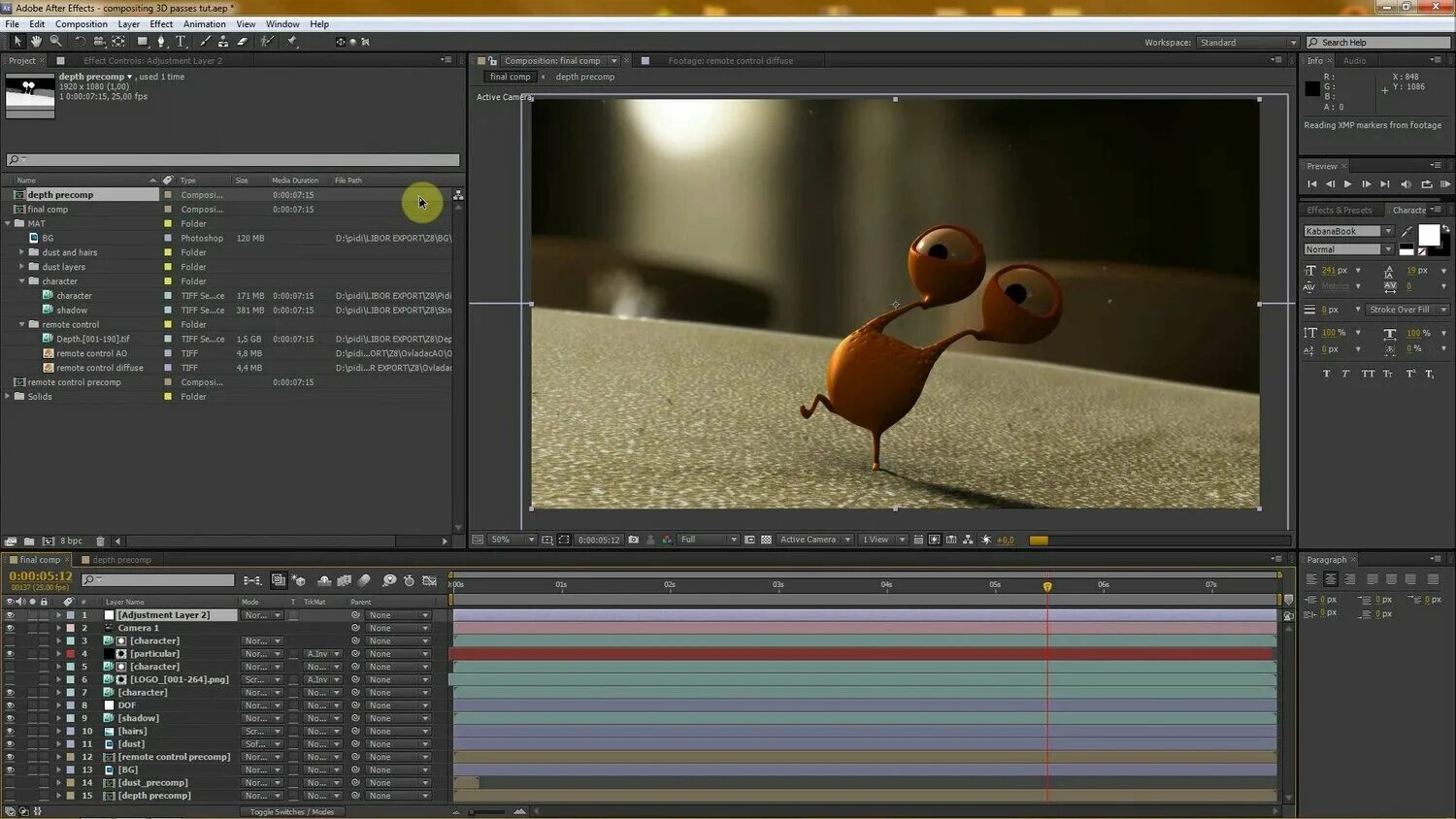Screen dimensions: 1456x819
Task: Select the Clone Stamp tool
Action: (x=223, y=42)
